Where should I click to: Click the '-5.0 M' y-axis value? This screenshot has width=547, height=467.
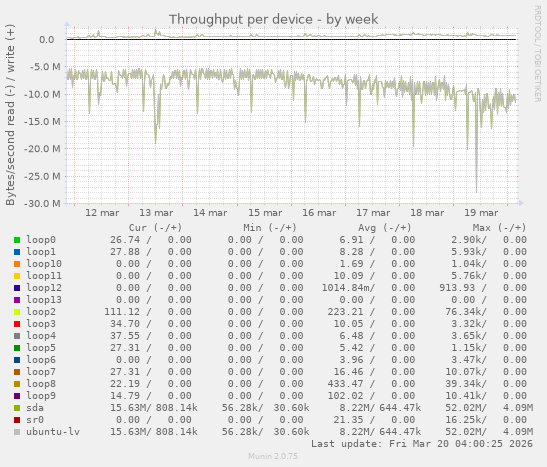pos(45,67)
